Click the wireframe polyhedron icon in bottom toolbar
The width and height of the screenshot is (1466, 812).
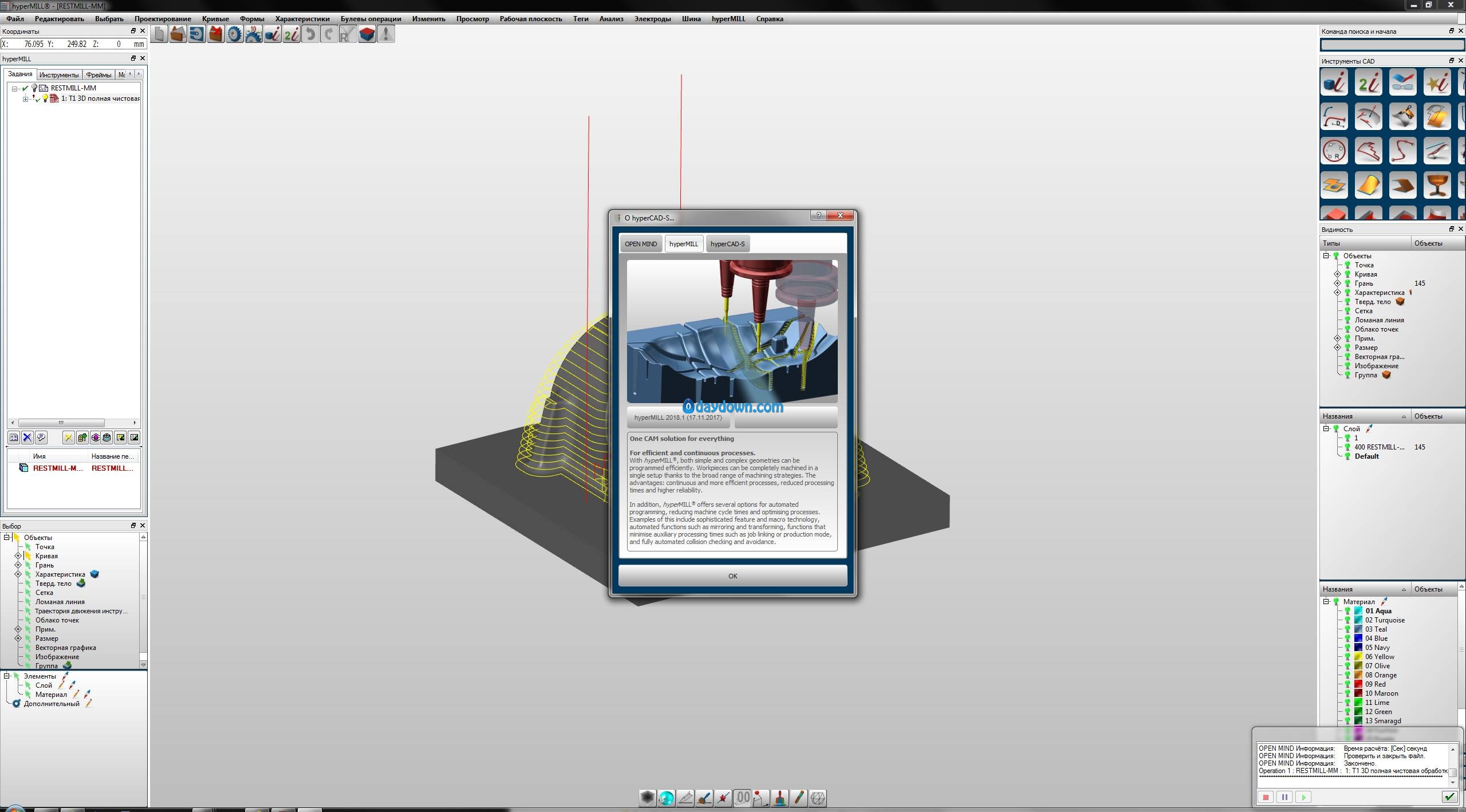pos(818,798)
